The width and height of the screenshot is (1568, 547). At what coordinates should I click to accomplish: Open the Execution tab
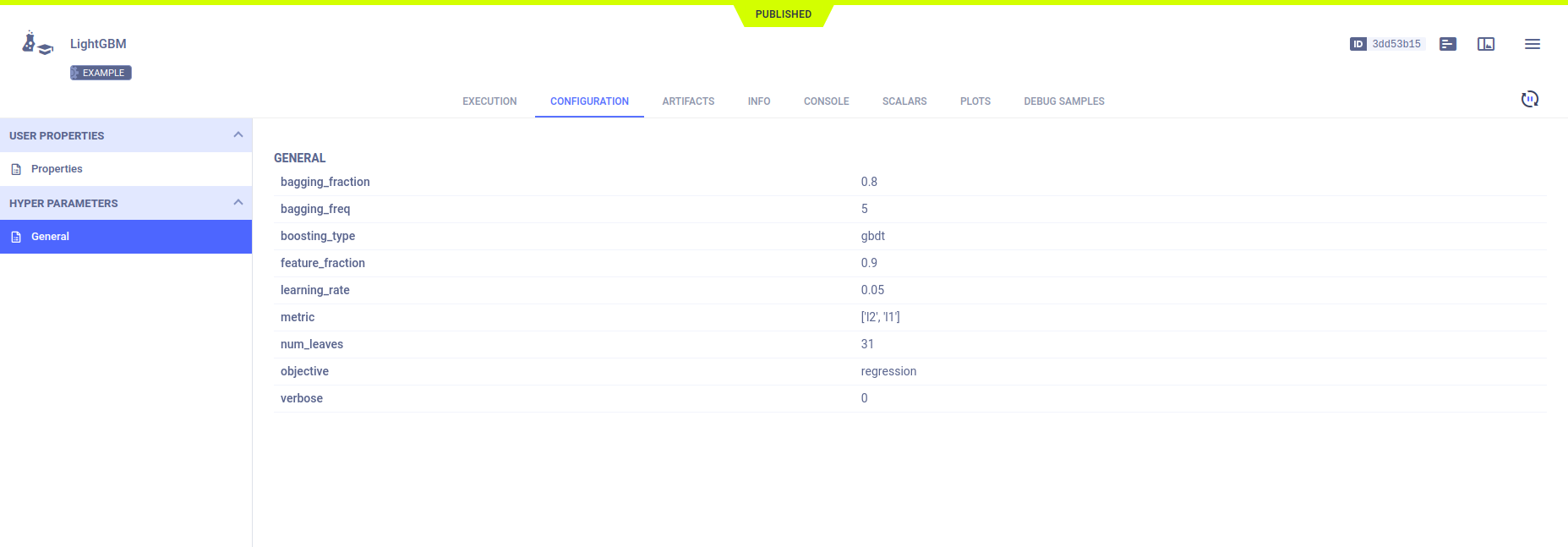489,101
